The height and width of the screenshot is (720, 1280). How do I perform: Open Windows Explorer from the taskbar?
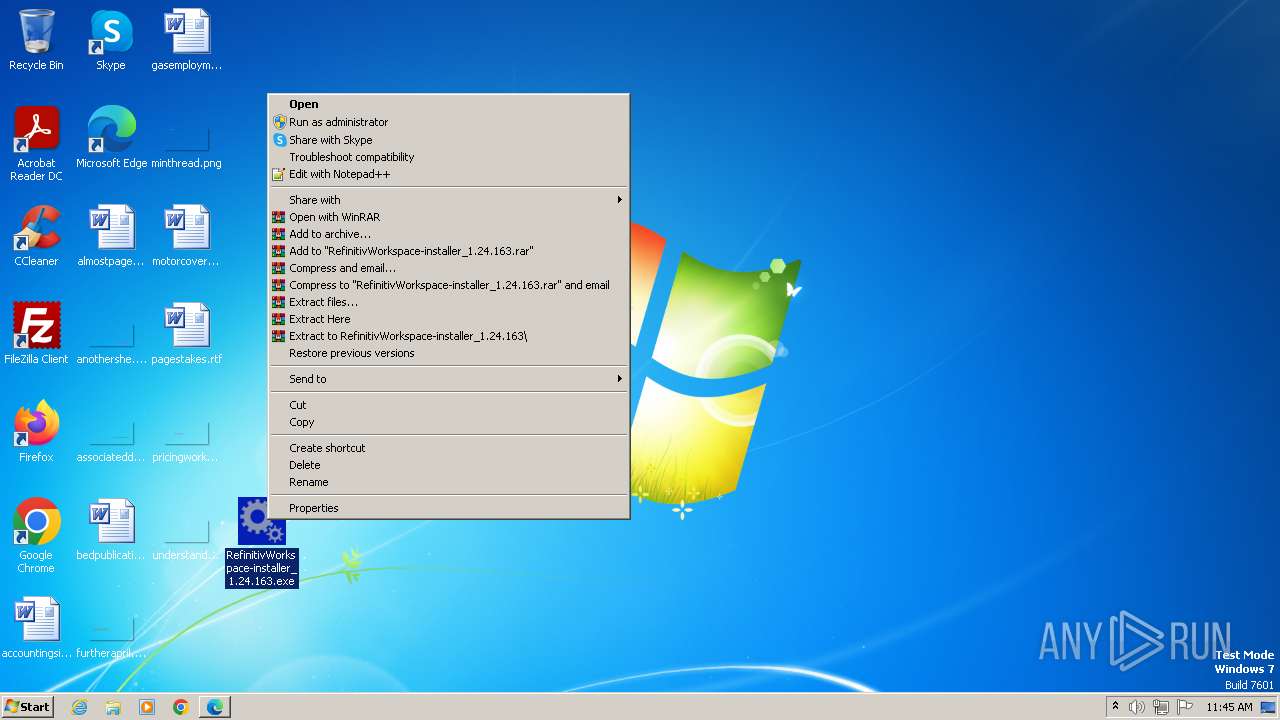113,707
